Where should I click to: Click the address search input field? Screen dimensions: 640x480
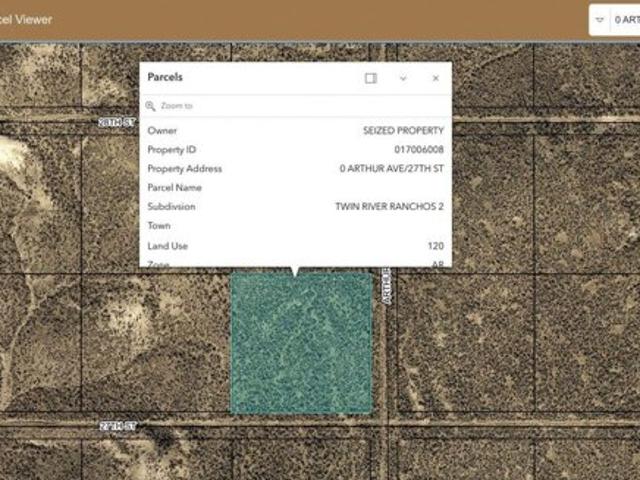coord(626,20)
